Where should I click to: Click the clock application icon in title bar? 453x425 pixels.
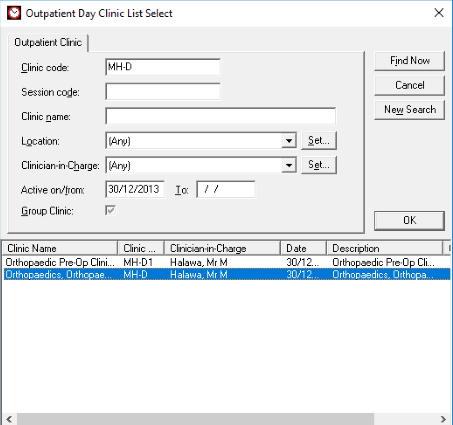click(x=14, y=13)
